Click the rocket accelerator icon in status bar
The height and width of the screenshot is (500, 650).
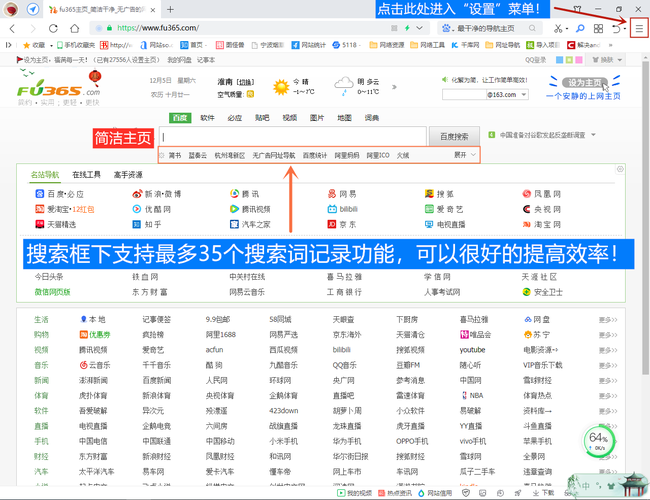click(518, 493)
